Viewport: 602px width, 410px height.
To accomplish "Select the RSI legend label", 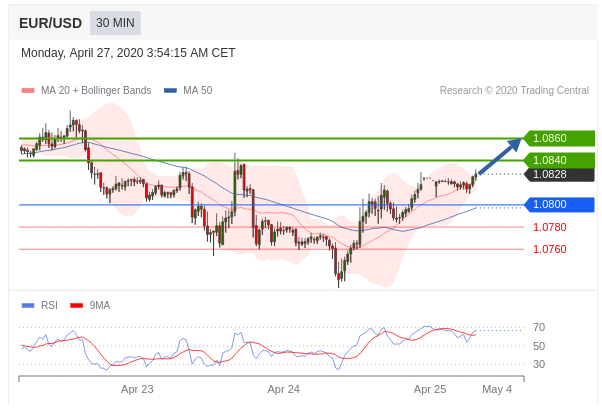I will (x=49, y=306).
